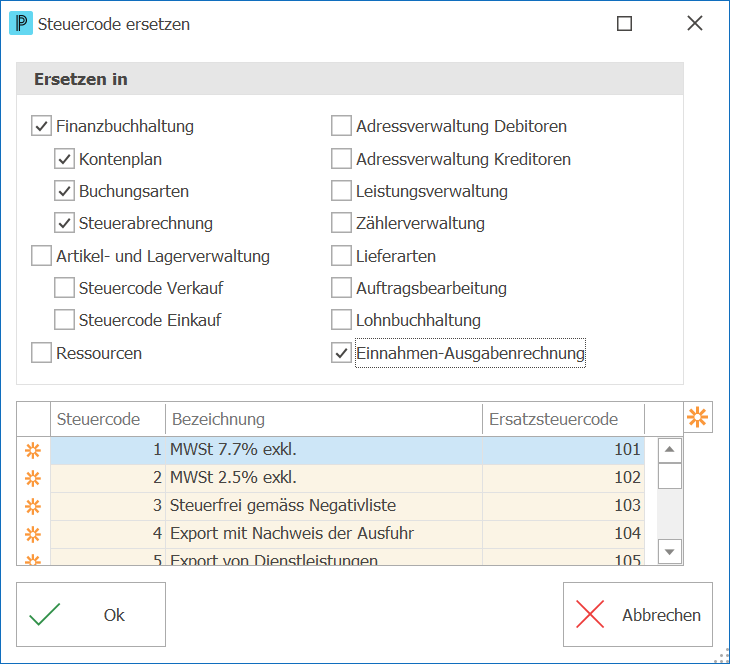Click Steuercode cell with value 2
730x664 pixels.
point(108,478)
